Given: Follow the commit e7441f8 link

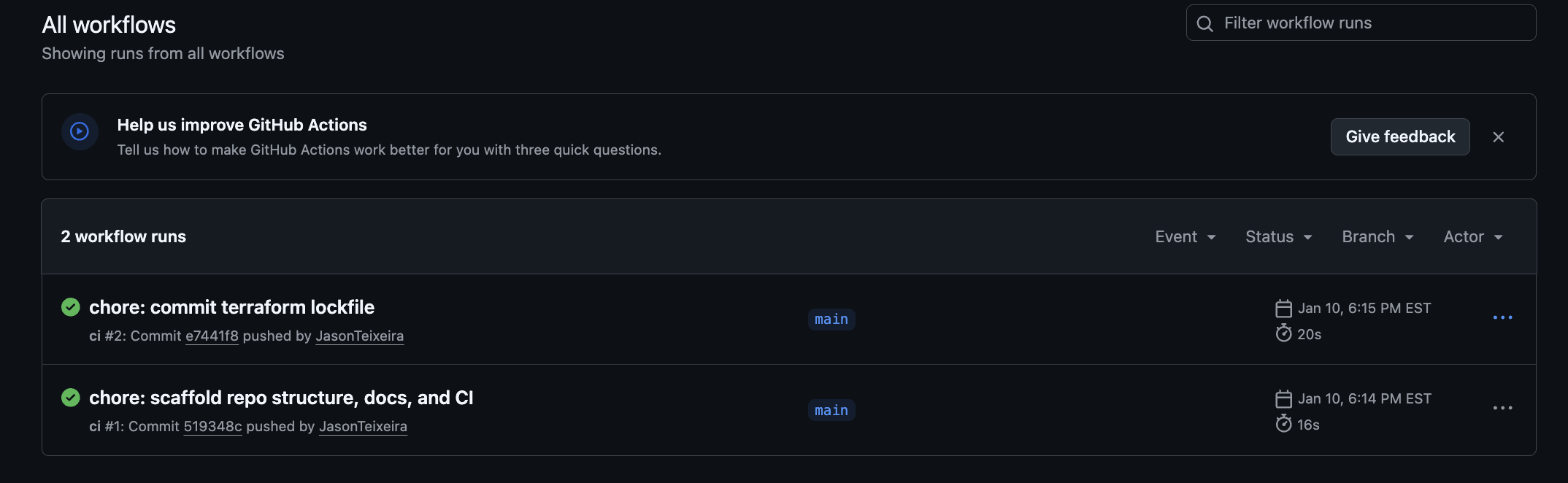Looking at the screenshot, I should click(x=212, y=336).
